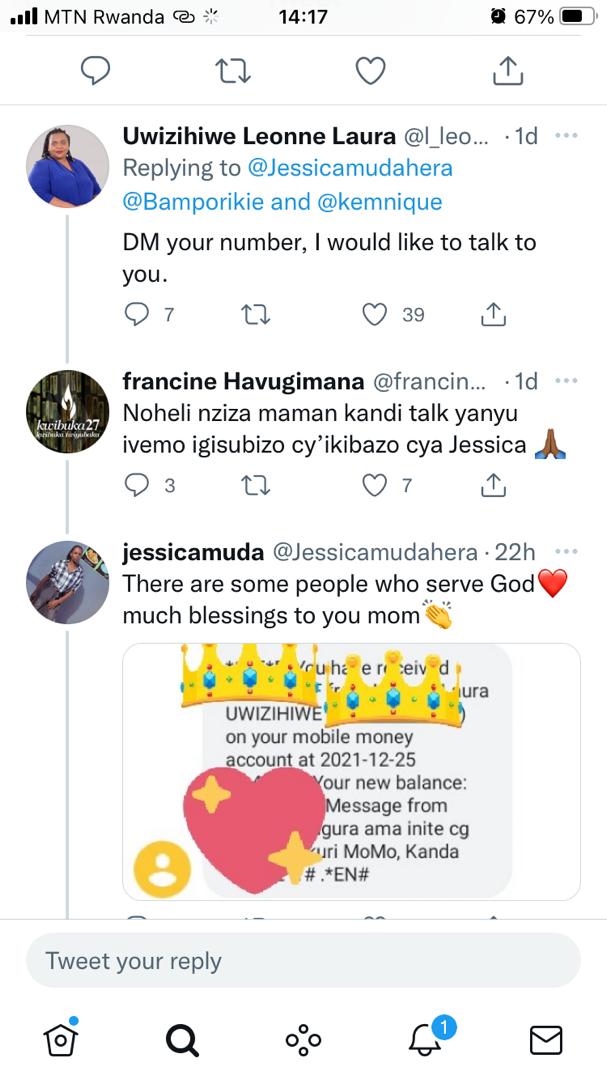Like francine Havugimana's tweet

point(374,485)
